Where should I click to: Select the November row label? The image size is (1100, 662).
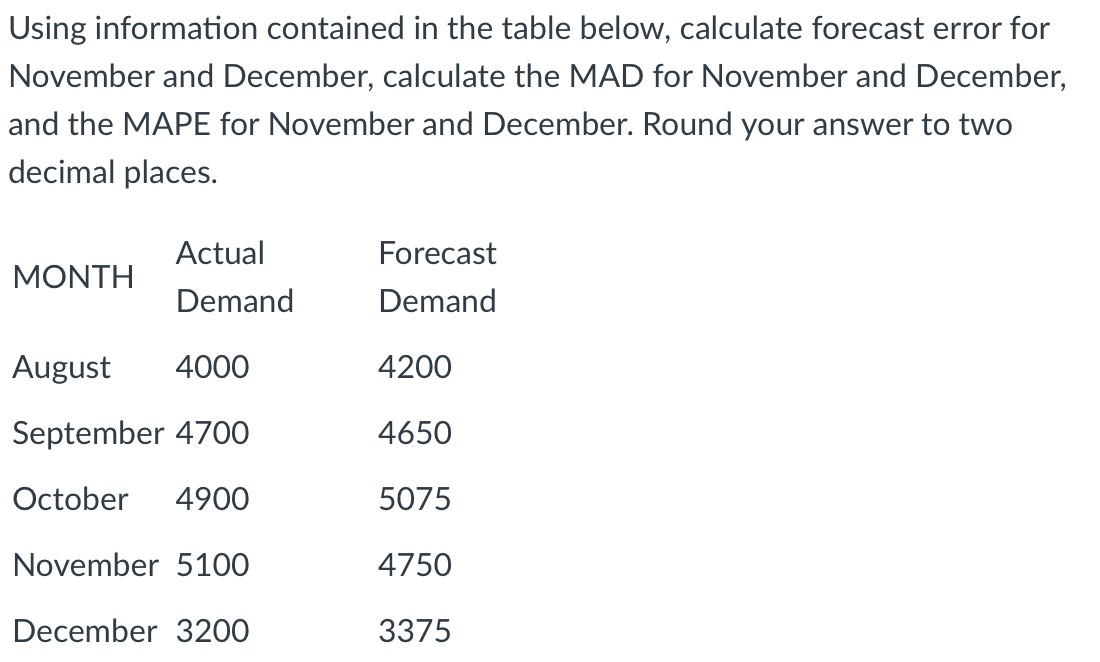(x=86, y=565)
